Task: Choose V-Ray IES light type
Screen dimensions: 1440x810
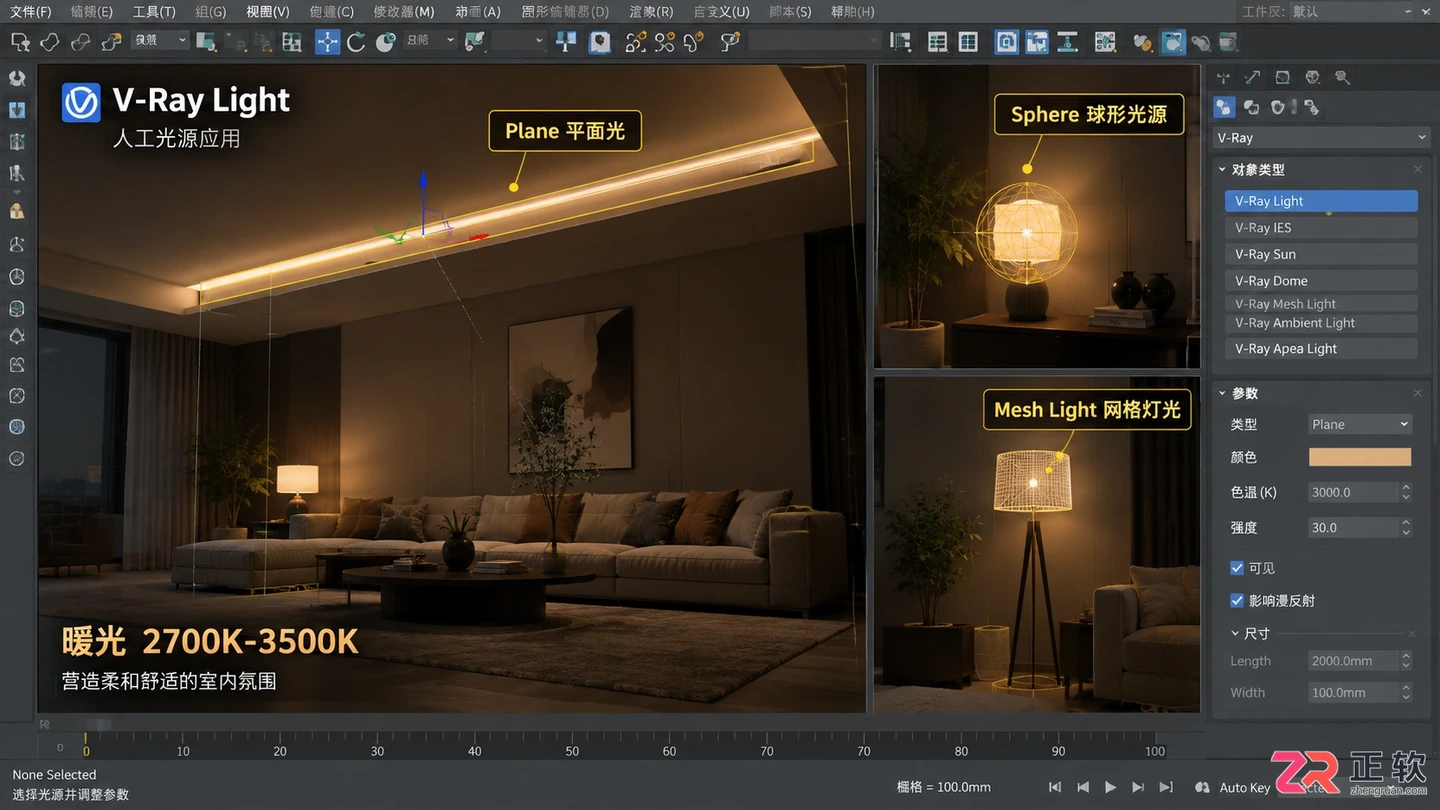Action: tap(1321, 228)
